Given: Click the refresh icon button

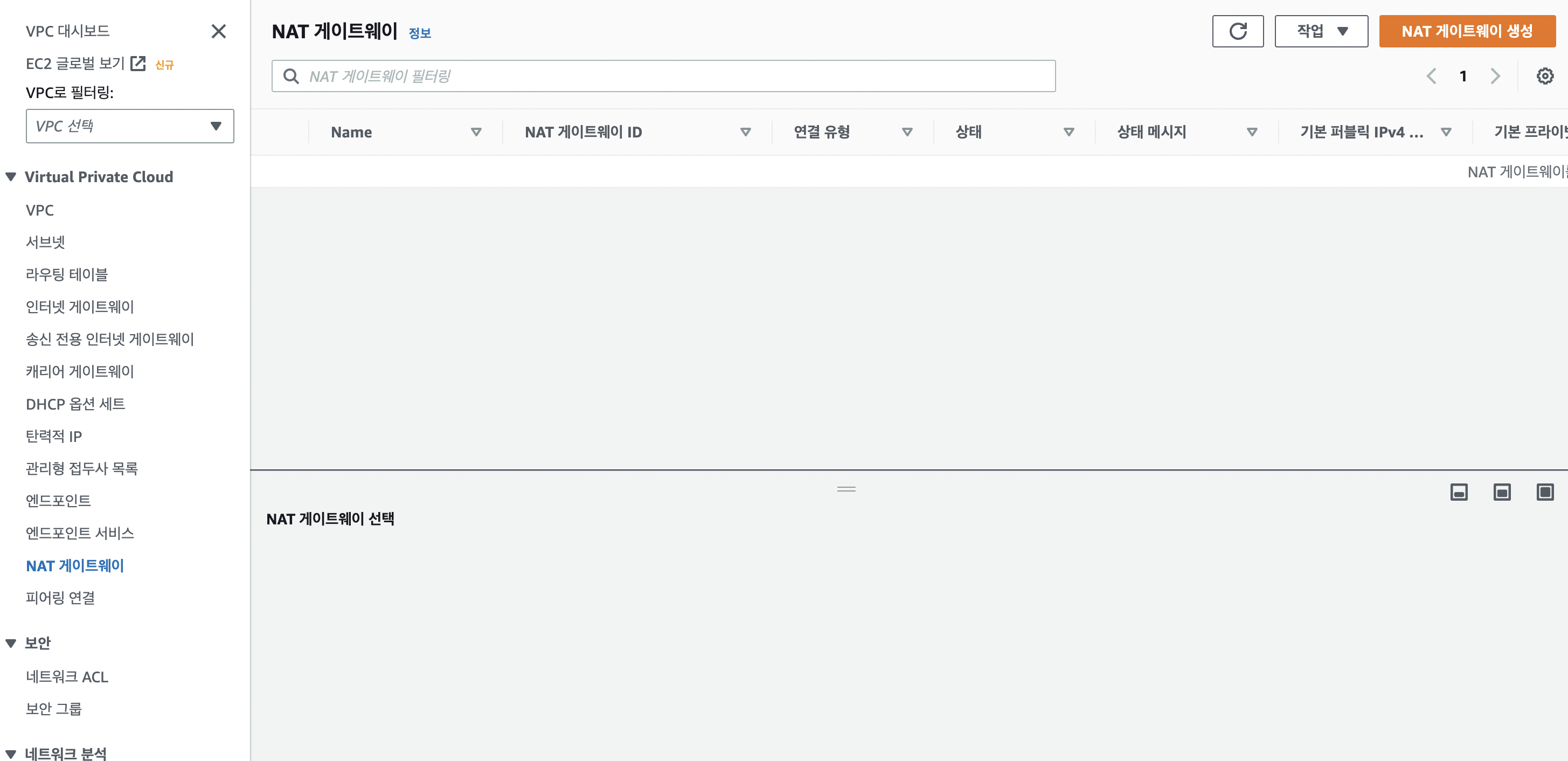Looking at the screenshot, I should pyautogui.click(x=1238, y=31).
